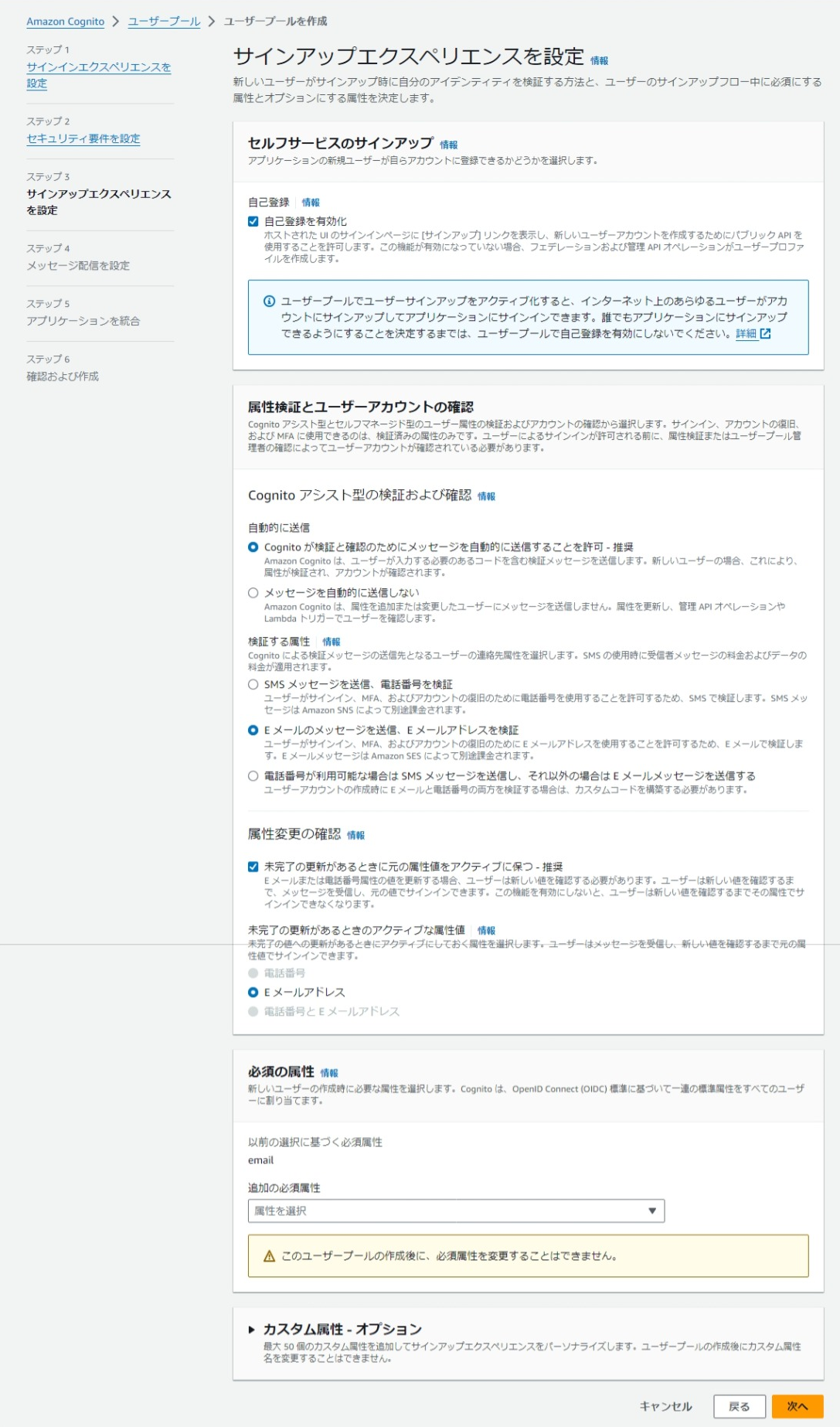Open Step 1 サインインエクスペリエンスを設定 link
The height and width of the screenshot is (1427, 840).
point(99,75)
